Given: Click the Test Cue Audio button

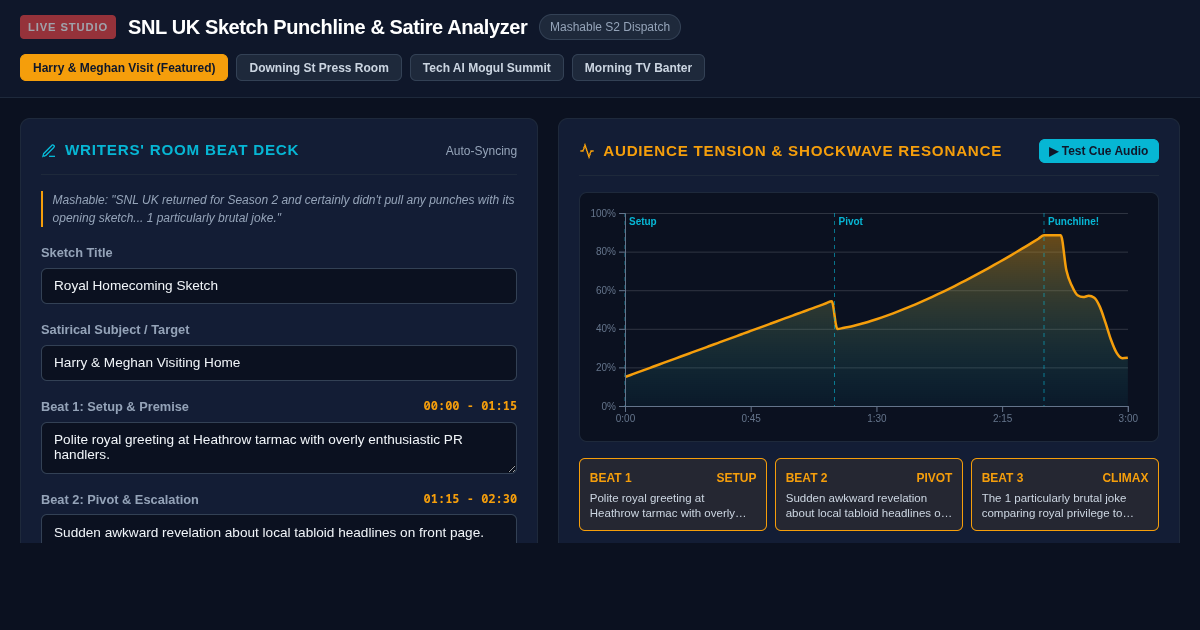Looking at the screenshot, I should click(x=1099, y=151).
